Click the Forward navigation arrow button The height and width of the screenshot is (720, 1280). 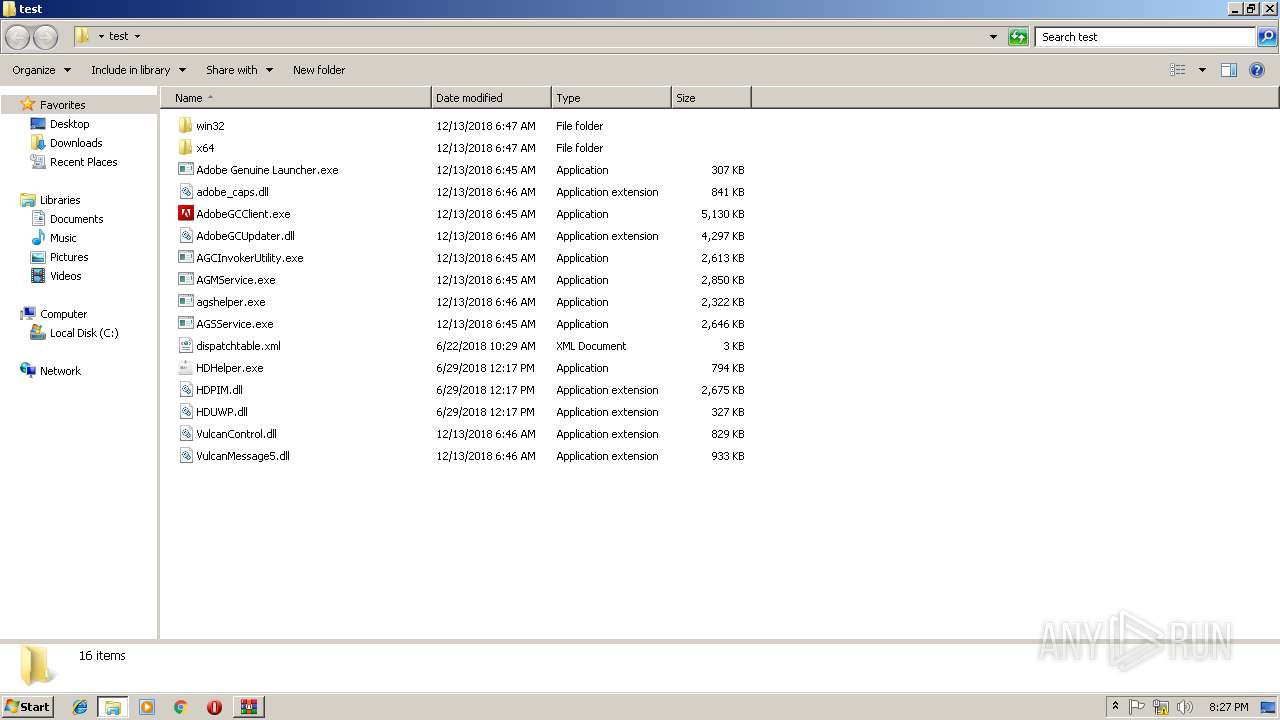coord(46,37)
